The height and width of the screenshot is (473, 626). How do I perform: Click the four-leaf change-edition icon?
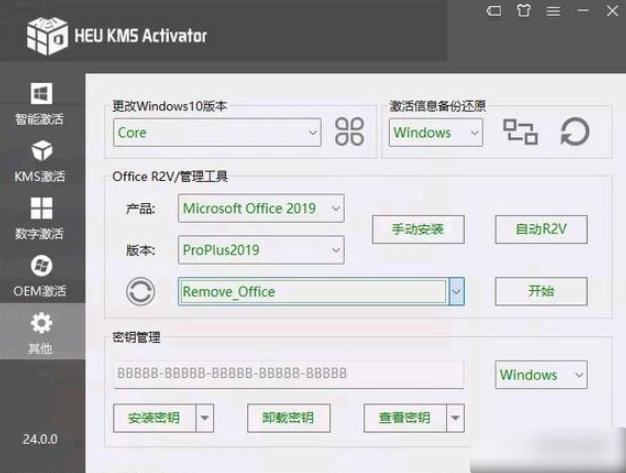[x=349, y=131]
